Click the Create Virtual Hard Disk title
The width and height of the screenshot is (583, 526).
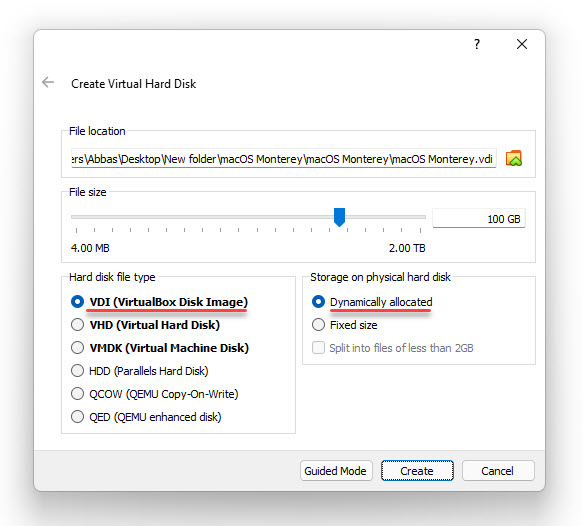tap(133, 84)
